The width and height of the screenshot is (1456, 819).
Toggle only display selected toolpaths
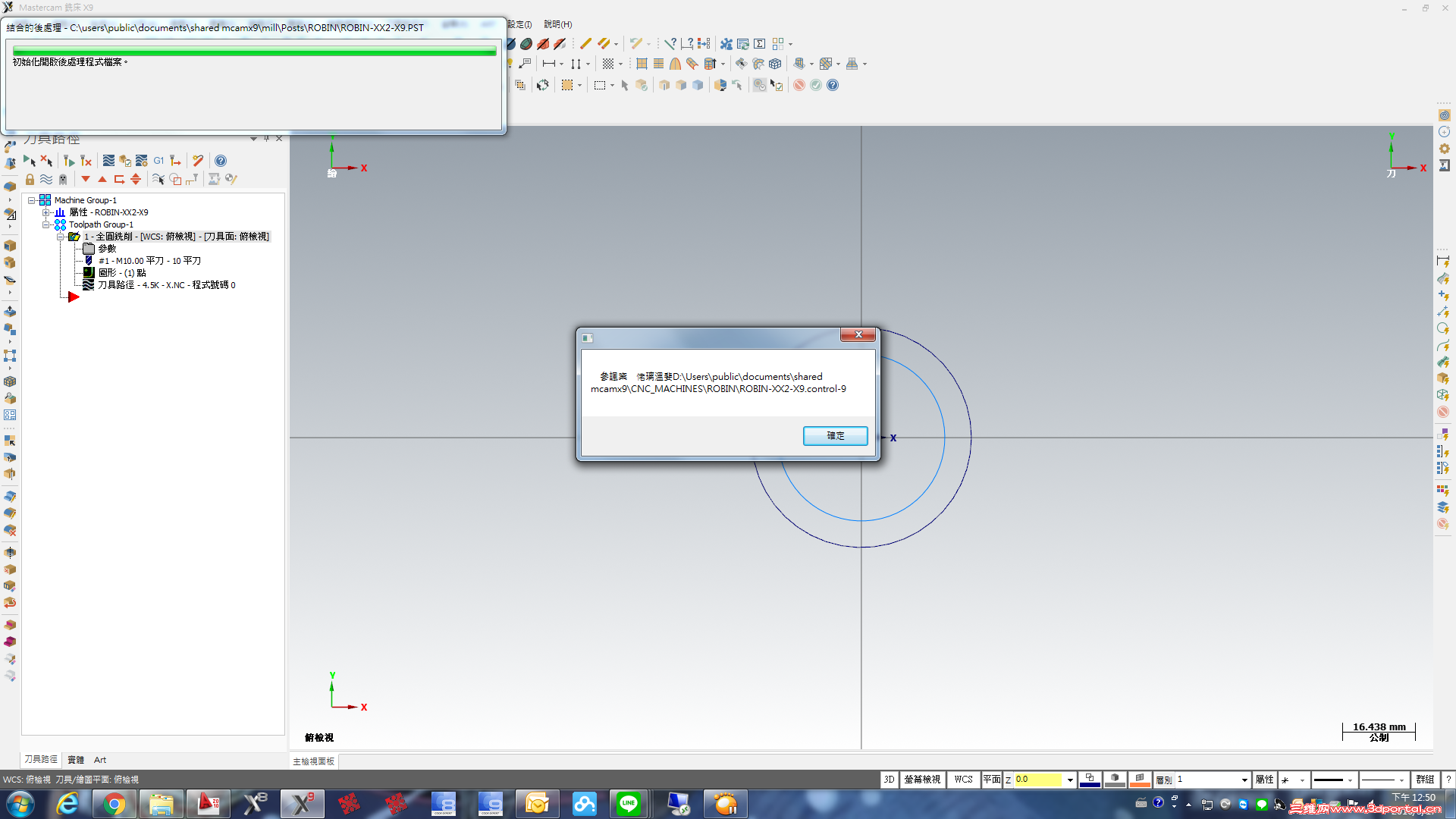pyautogui.click(x=158, y=180)
